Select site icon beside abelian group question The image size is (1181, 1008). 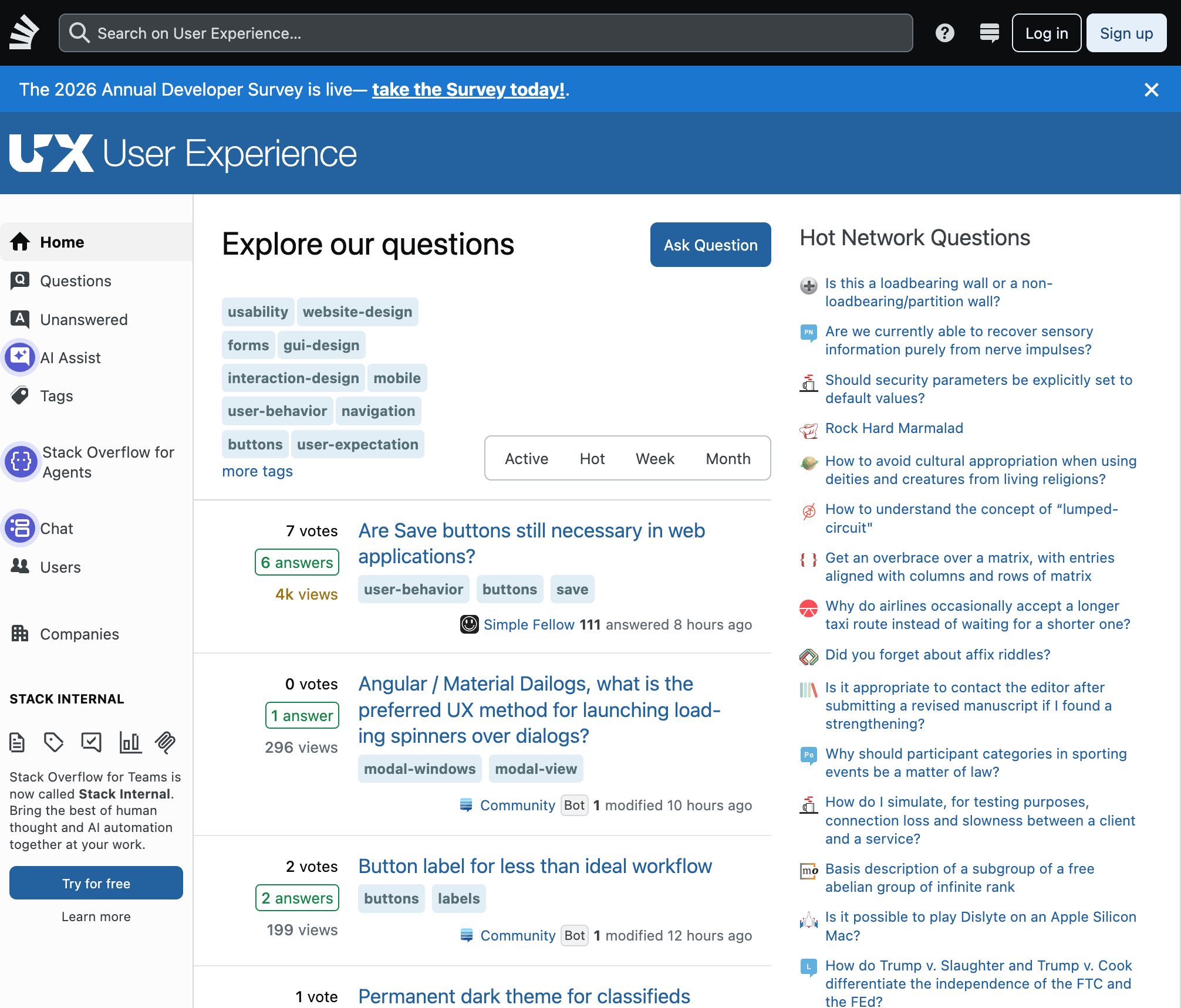point(809,871)
